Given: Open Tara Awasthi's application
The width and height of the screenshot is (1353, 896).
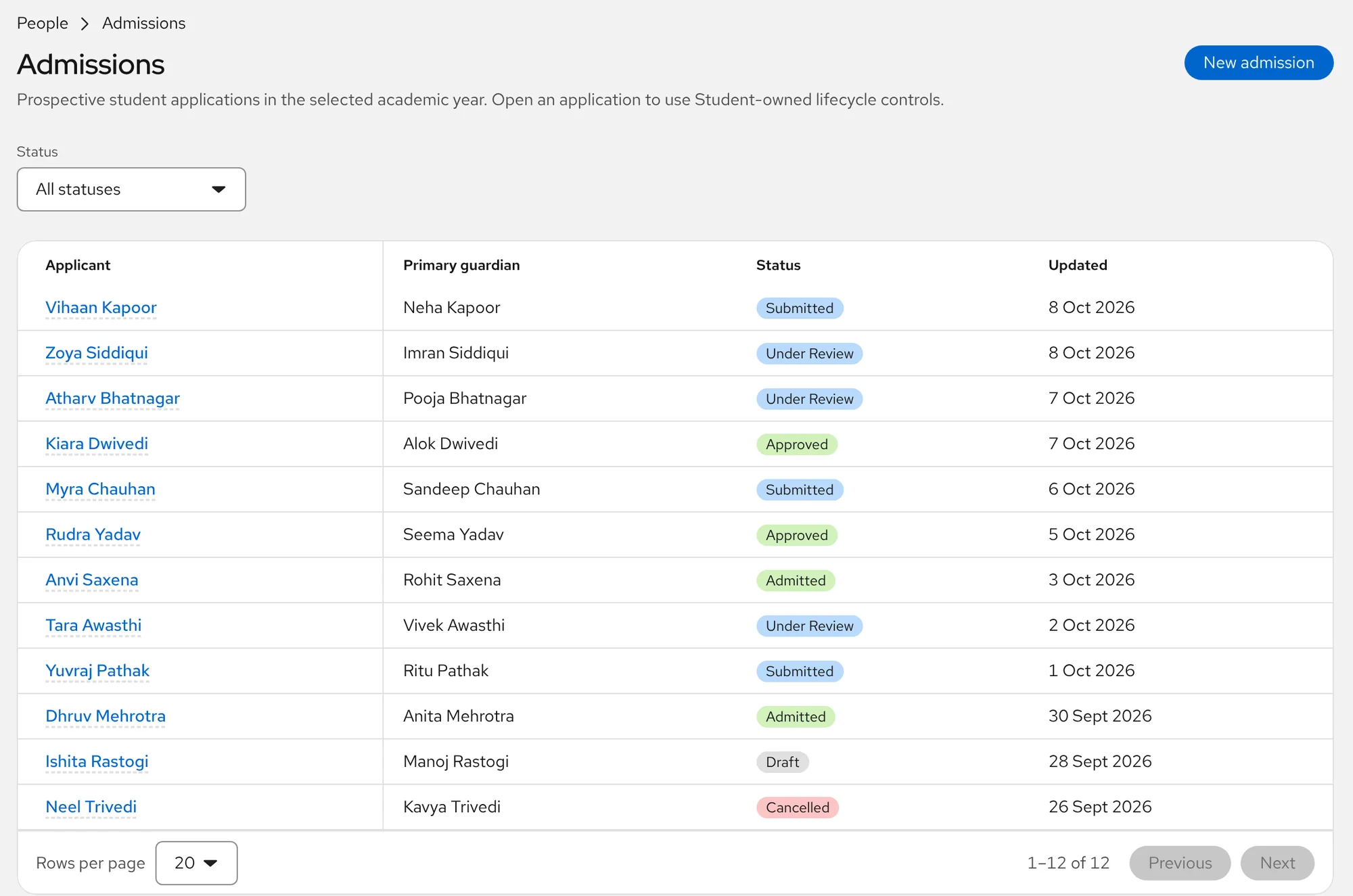Looking at the screenshot, I should click(x=93, y=625).
